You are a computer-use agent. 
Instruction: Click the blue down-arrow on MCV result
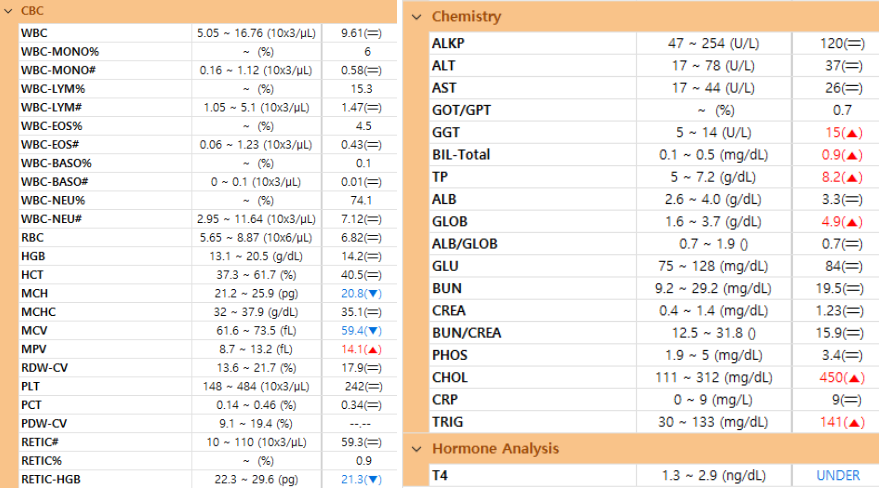[x=373, y=331]
